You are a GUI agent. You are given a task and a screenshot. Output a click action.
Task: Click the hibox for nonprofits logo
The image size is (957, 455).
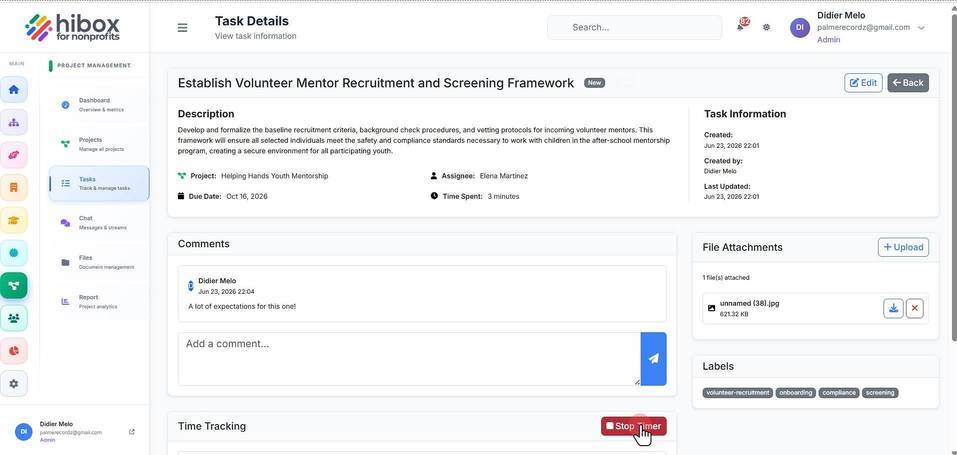click(72, 27)
